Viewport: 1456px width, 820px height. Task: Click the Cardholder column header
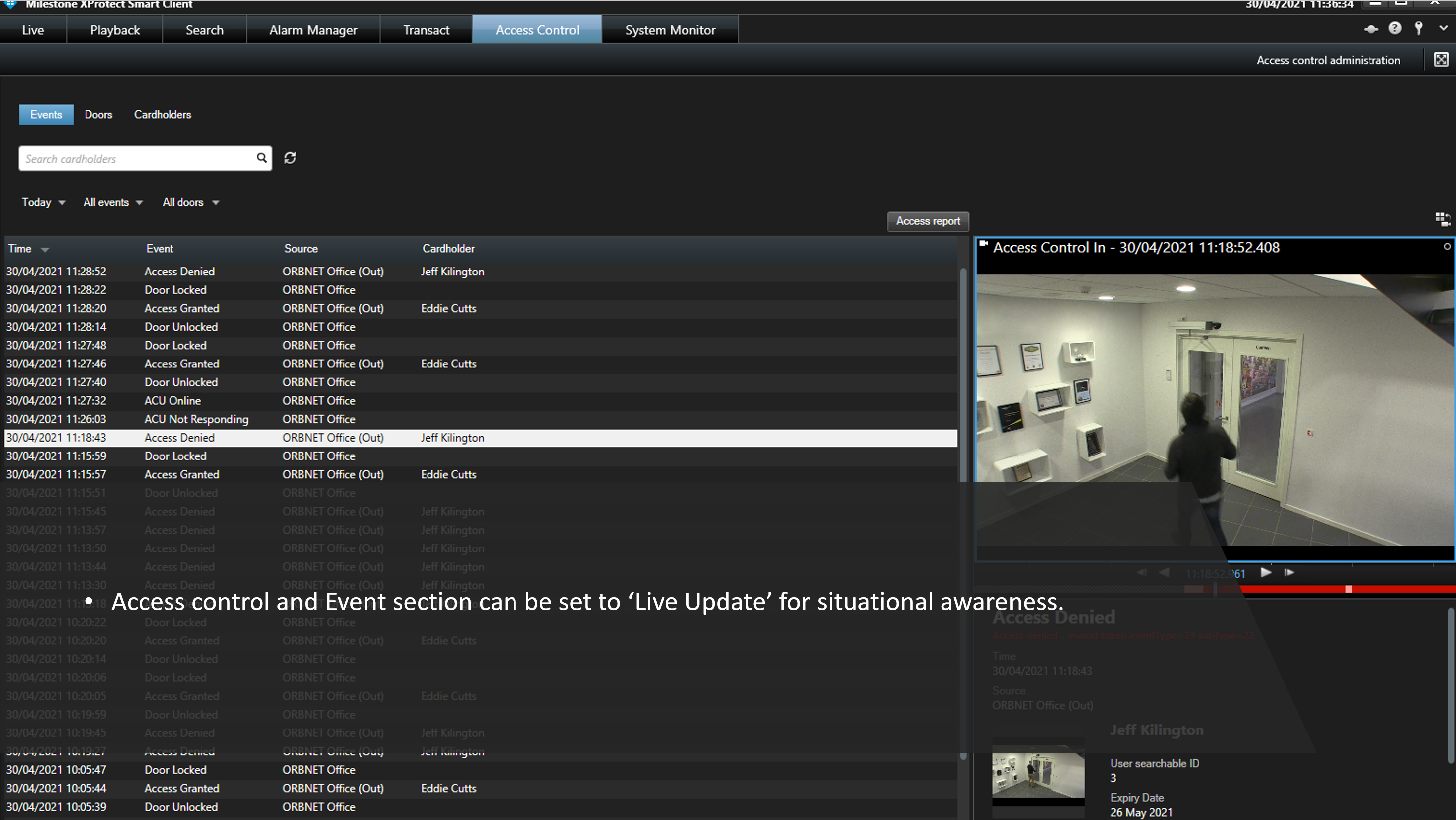click(449, 249)
